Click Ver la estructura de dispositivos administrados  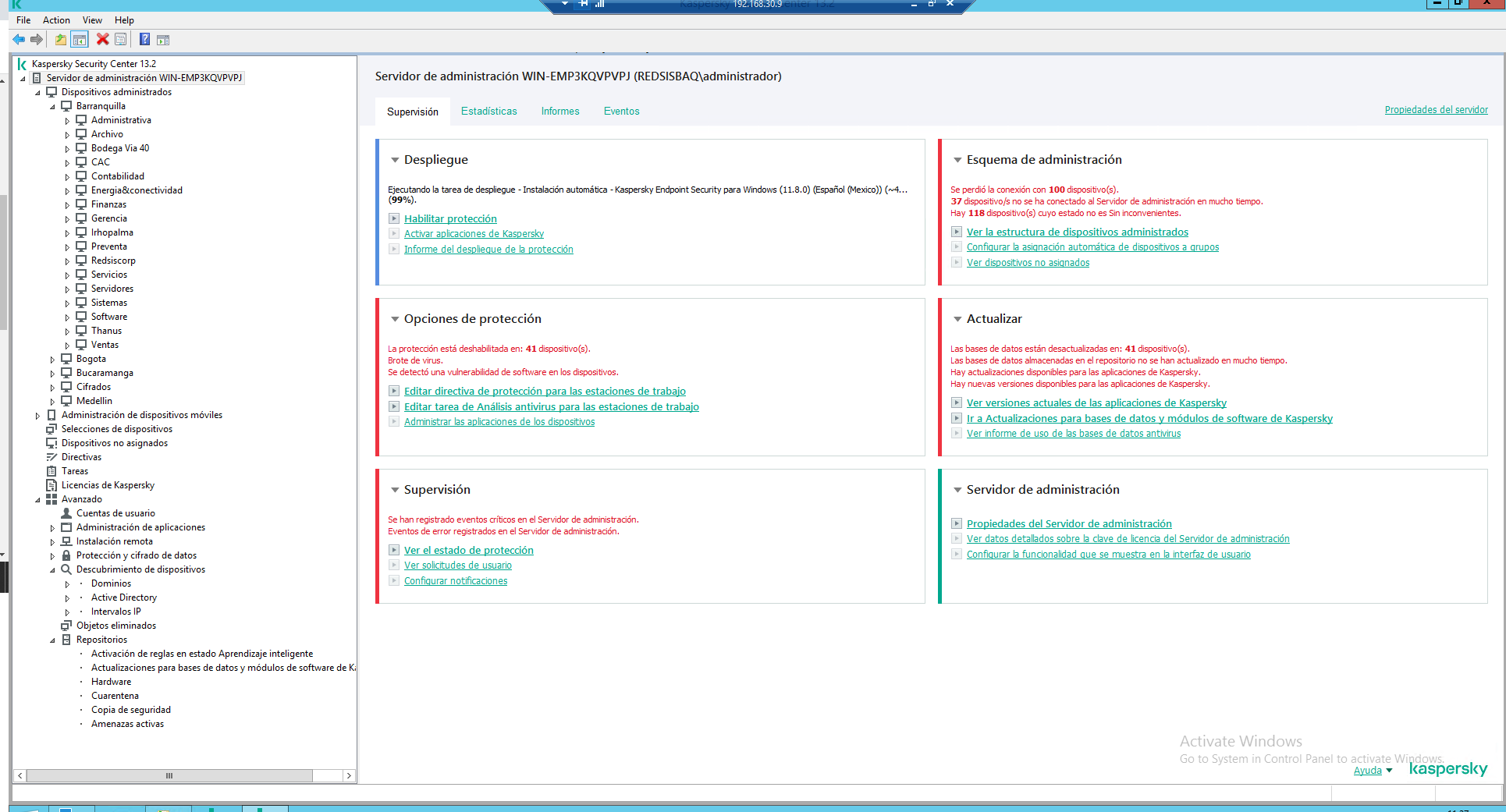(1077, 232)
